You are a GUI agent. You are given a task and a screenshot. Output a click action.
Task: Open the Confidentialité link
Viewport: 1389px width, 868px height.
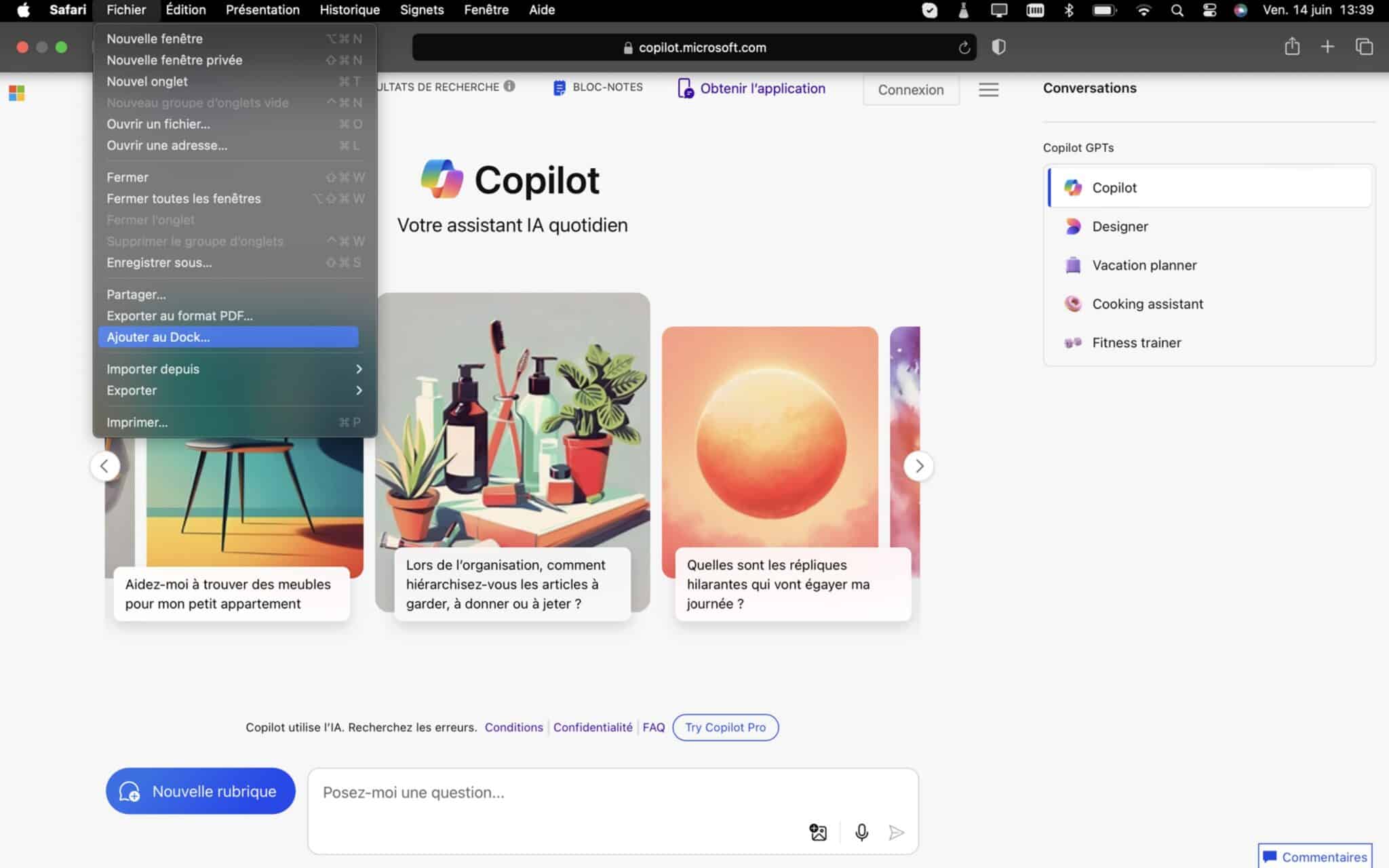[x=593, y=727]
